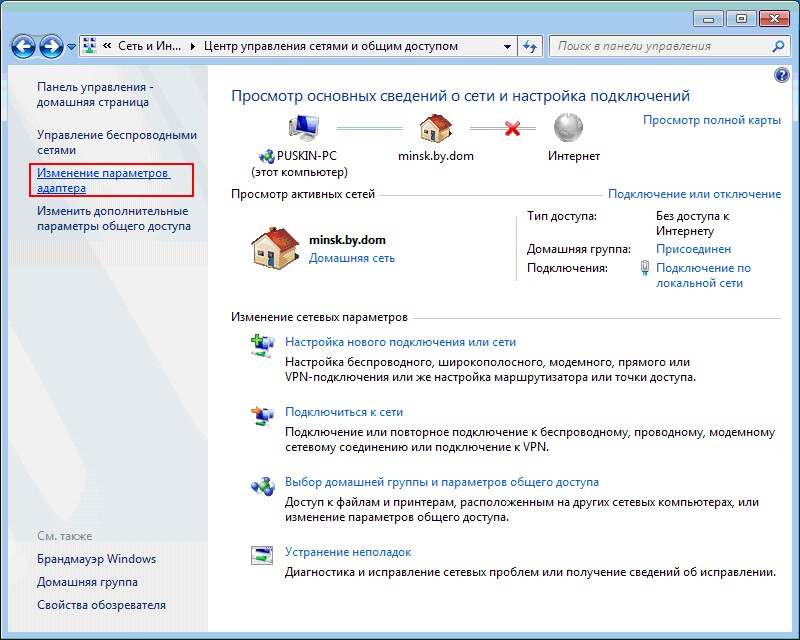
Task: Open Просмотр полной карты link
Action: click(711, 120)
